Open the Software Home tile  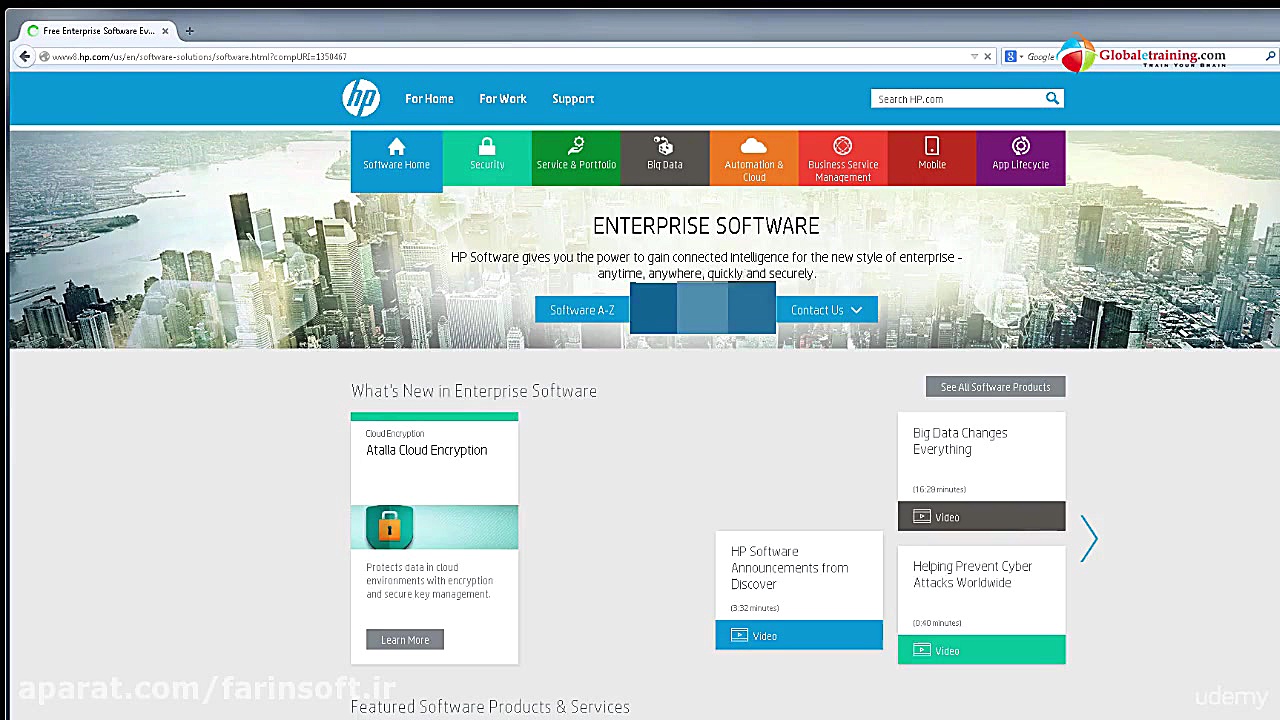tap(396, 161)
